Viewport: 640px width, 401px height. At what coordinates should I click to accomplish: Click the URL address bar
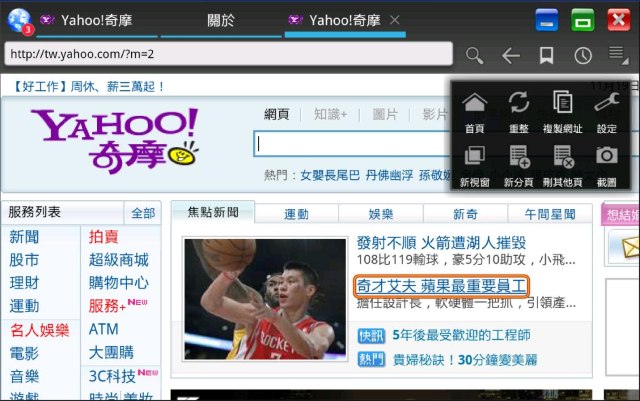[x=229, y=54]
